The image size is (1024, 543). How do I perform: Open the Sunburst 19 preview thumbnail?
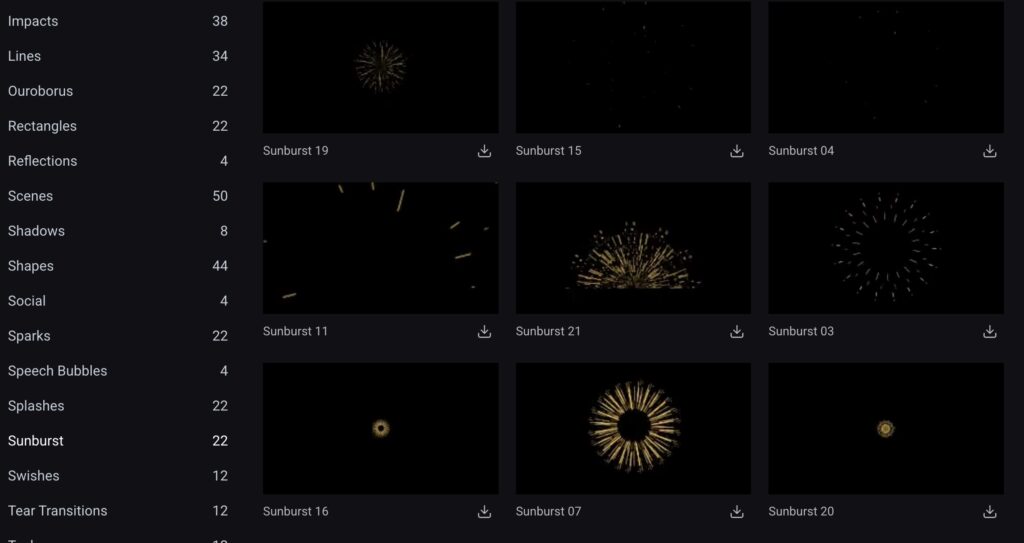381,67
